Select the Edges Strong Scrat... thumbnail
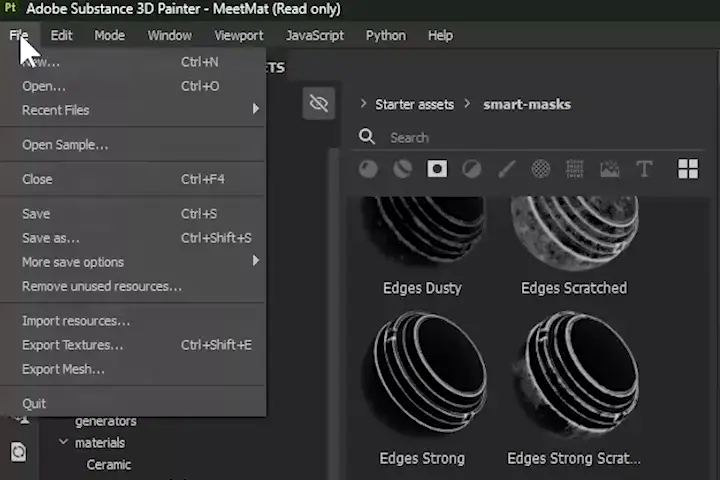This screenshot has height=480, width=720. coord(575,372)
